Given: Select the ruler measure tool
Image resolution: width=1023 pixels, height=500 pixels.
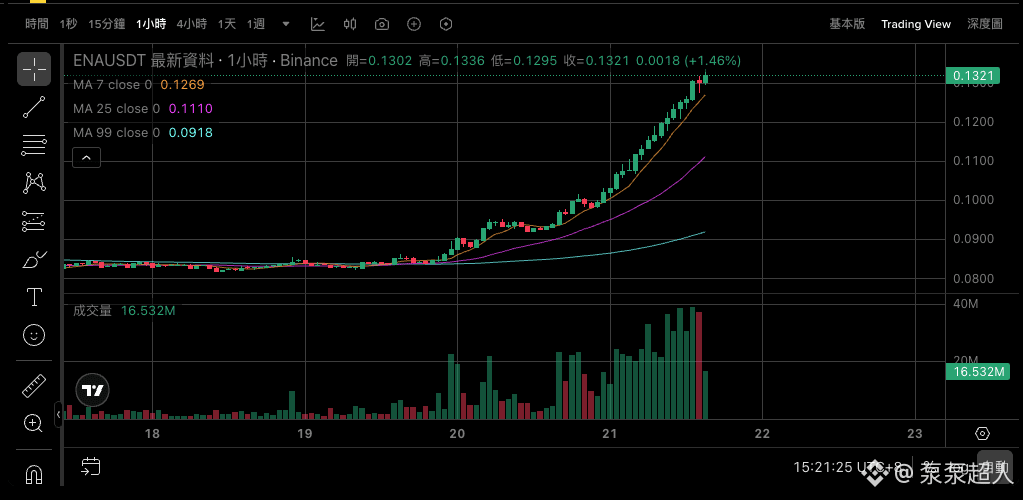Looking at the screenshot, I should pos(34,385).
